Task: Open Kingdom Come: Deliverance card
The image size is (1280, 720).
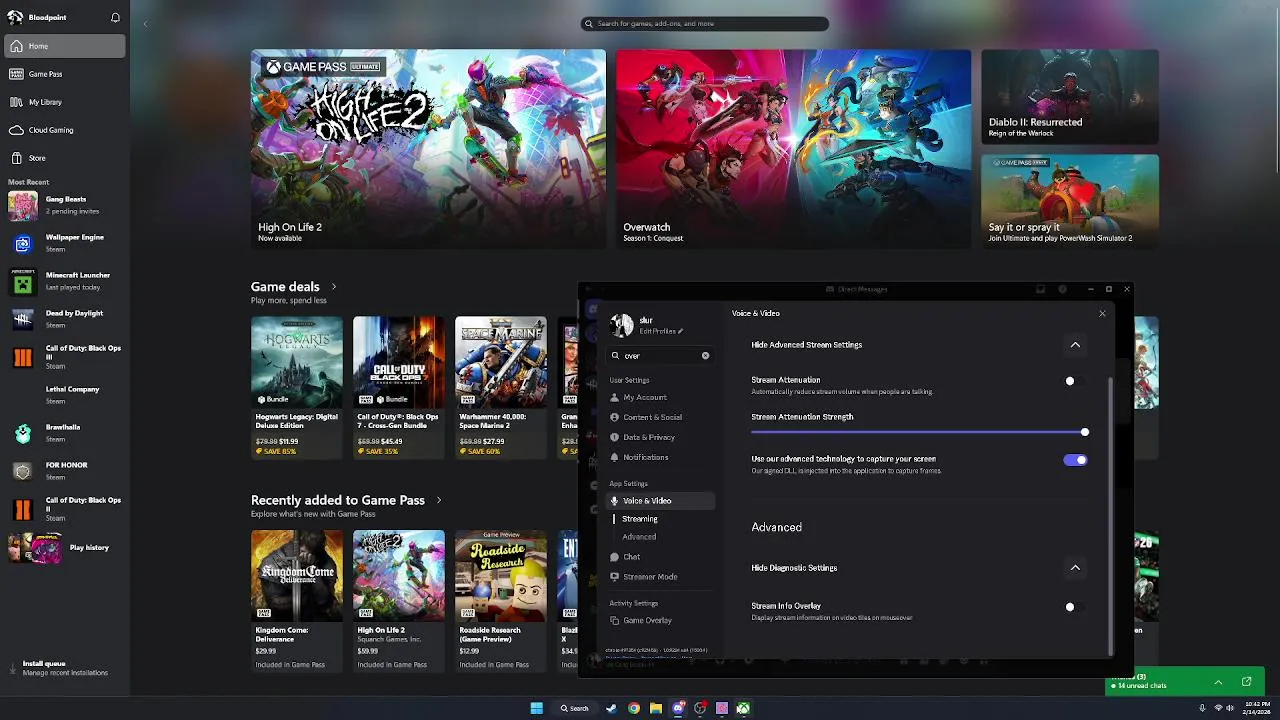Action: [297, 600]
